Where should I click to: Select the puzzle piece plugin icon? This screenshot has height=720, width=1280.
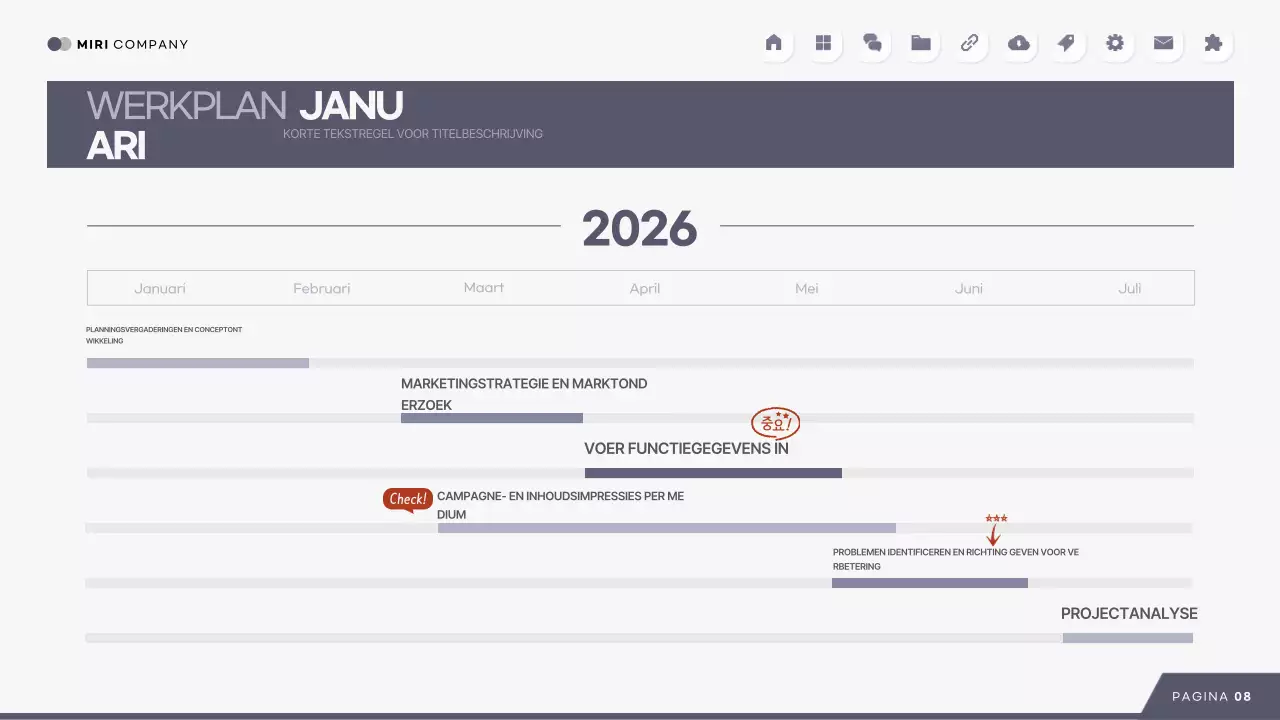point(1213,43)
